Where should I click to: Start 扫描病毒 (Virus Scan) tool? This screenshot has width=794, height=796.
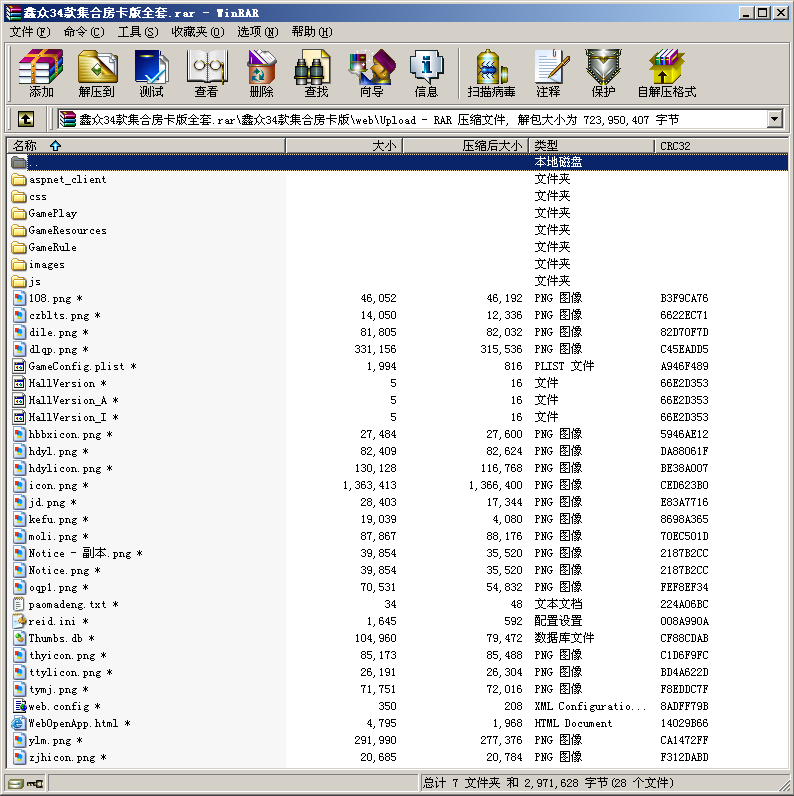click(x=491, y=74)
